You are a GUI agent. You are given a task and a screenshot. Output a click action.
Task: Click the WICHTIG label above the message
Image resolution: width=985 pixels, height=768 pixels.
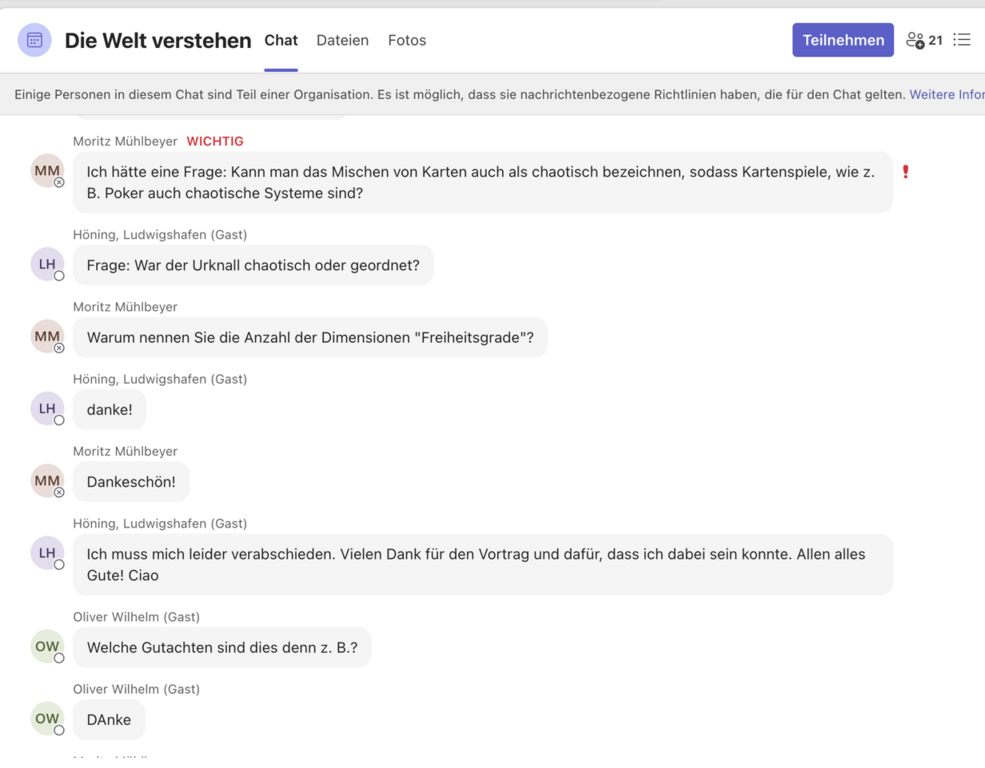215,141
